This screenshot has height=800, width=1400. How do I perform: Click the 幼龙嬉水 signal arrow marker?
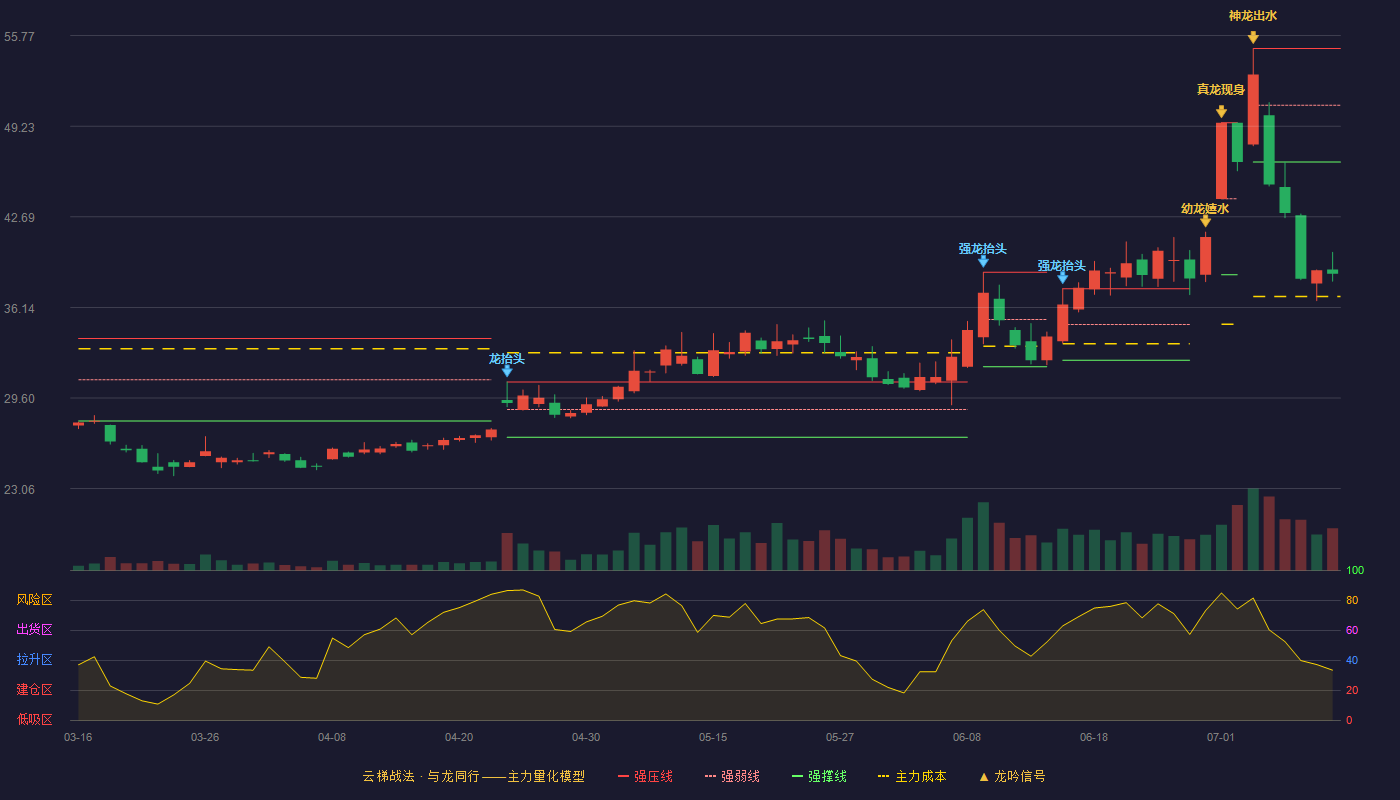1205,221
